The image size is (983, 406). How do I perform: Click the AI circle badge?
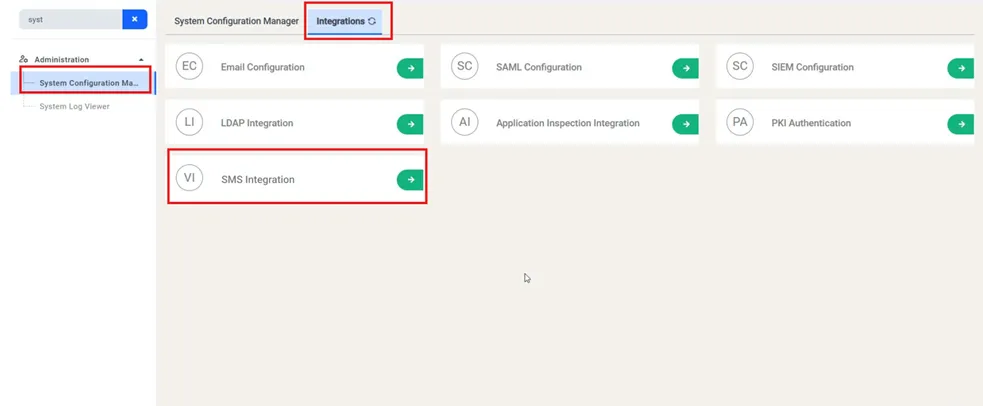pyautogui.click(x=465, y=122)
